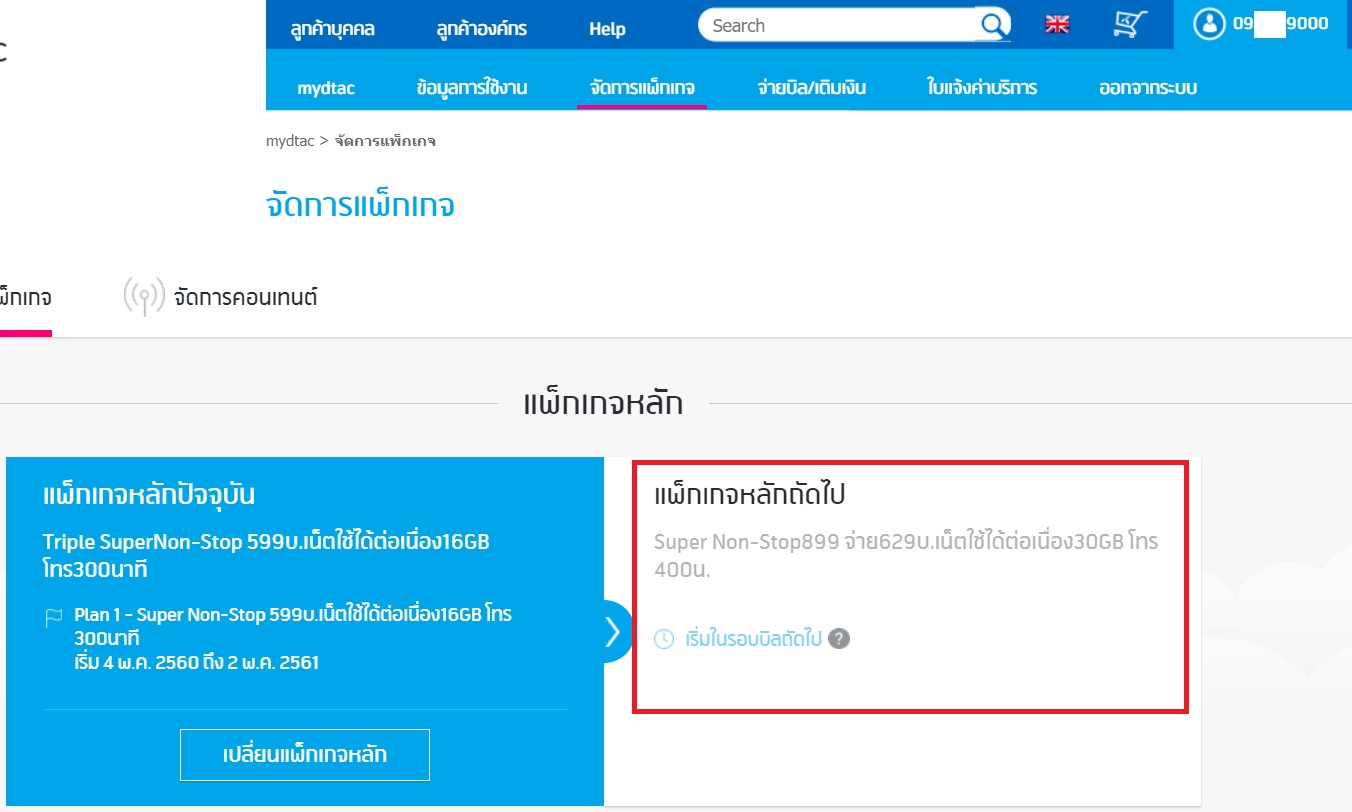This screenshot has height=812, width=1352.
Task: Click the antenna icon for content management
Action: point(143,297)
